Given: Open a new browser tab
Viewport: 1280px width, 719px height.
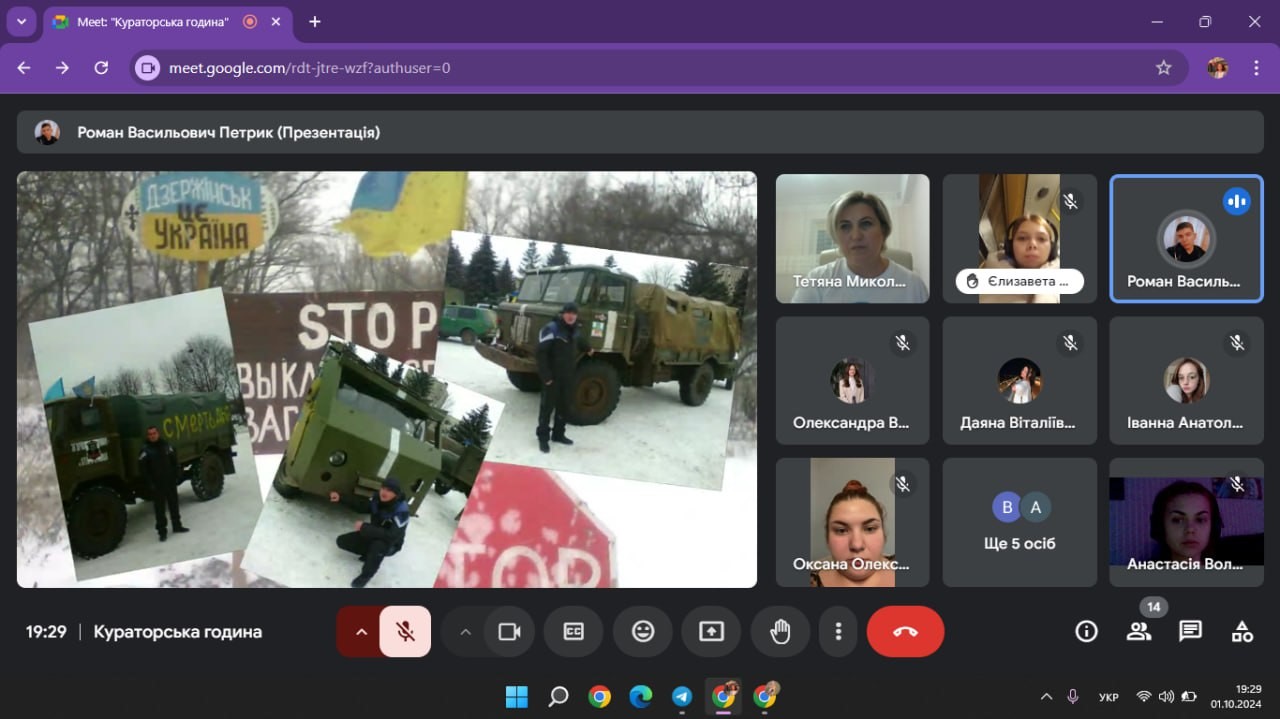Looking at the screenshot, I should click(315, 22).
